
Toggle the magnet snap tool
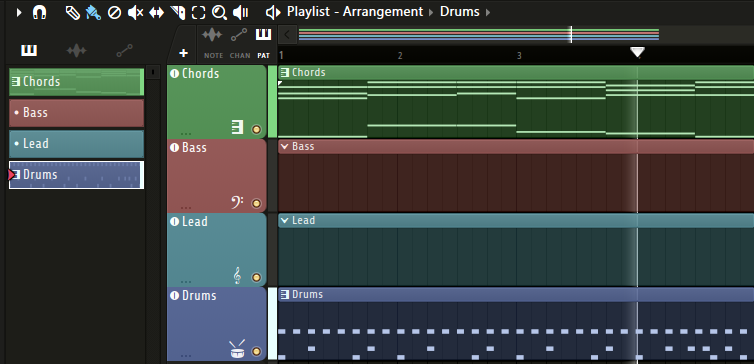(39, 13)
